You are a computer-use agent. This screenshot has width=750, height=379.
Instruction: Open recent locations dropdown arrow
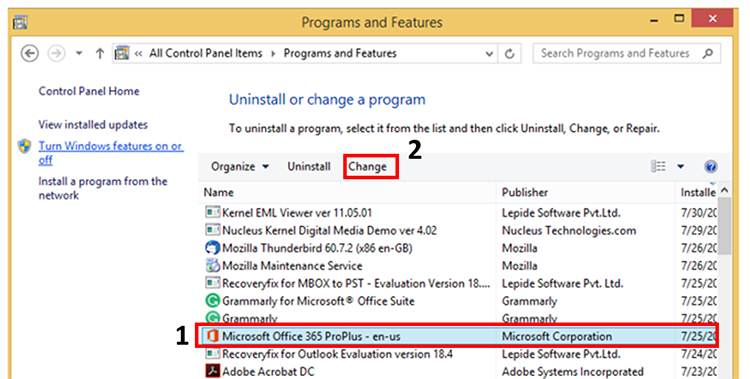coord(79,54)
